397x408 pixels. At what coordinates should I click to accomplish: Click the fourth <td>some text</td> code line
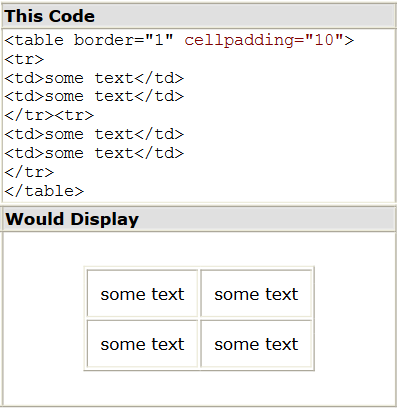tap(94, 153)
